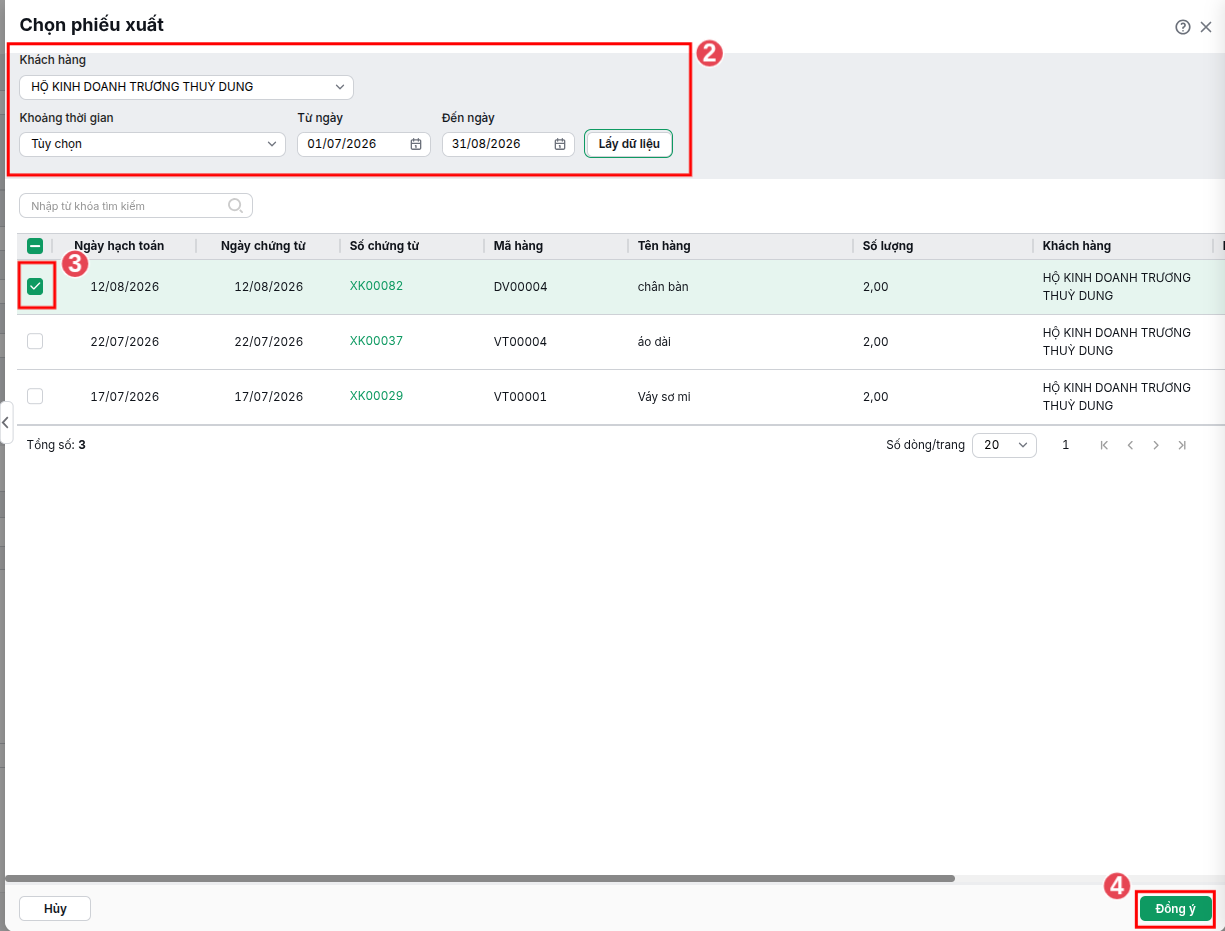Sort by Khách hàng column header
The image size is (1225, 931).
pos(1076,246)
